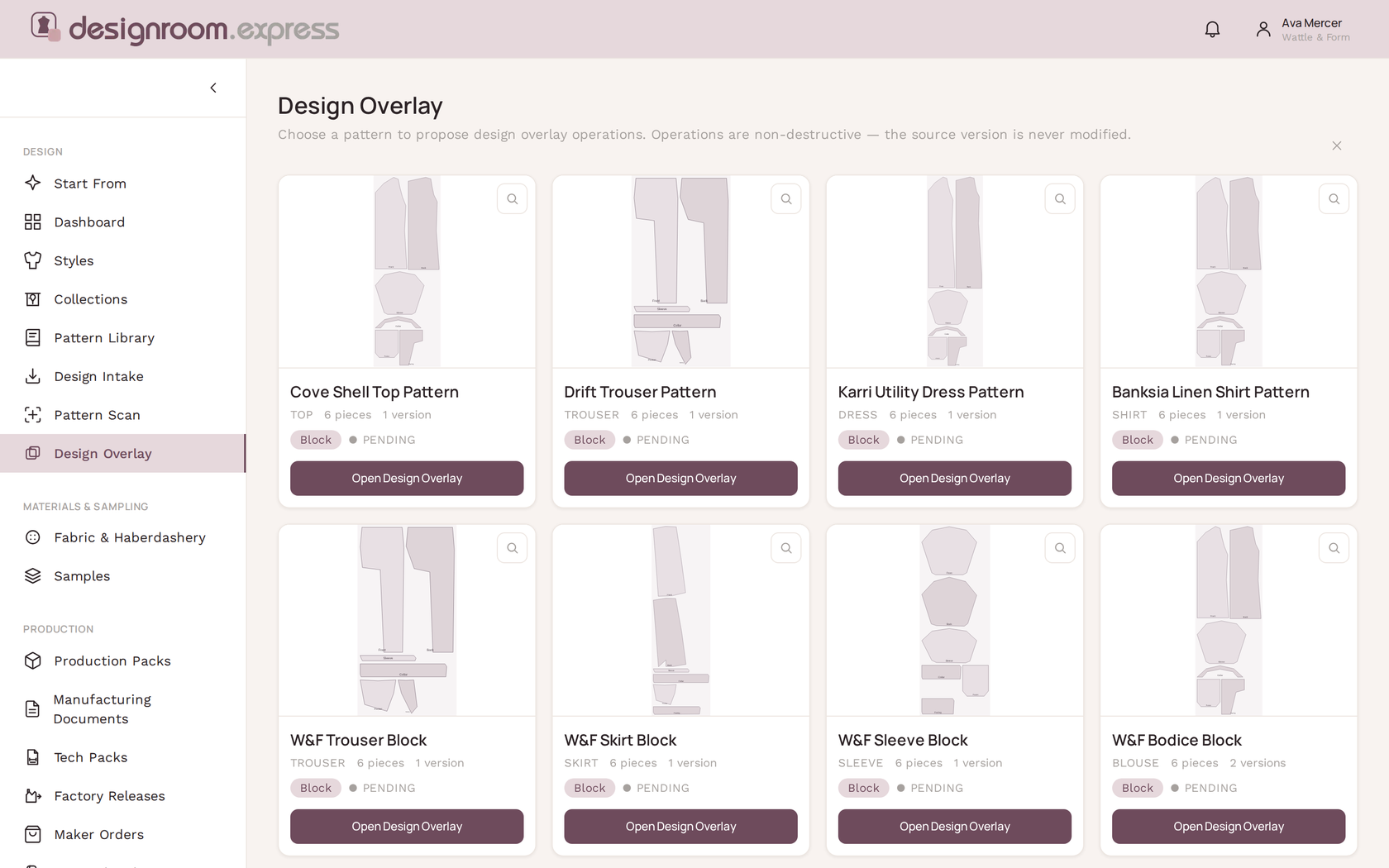The height and width of the screenshot is (868, 1389).
Task: Go to Start From in sidebar
Action: 122,184
